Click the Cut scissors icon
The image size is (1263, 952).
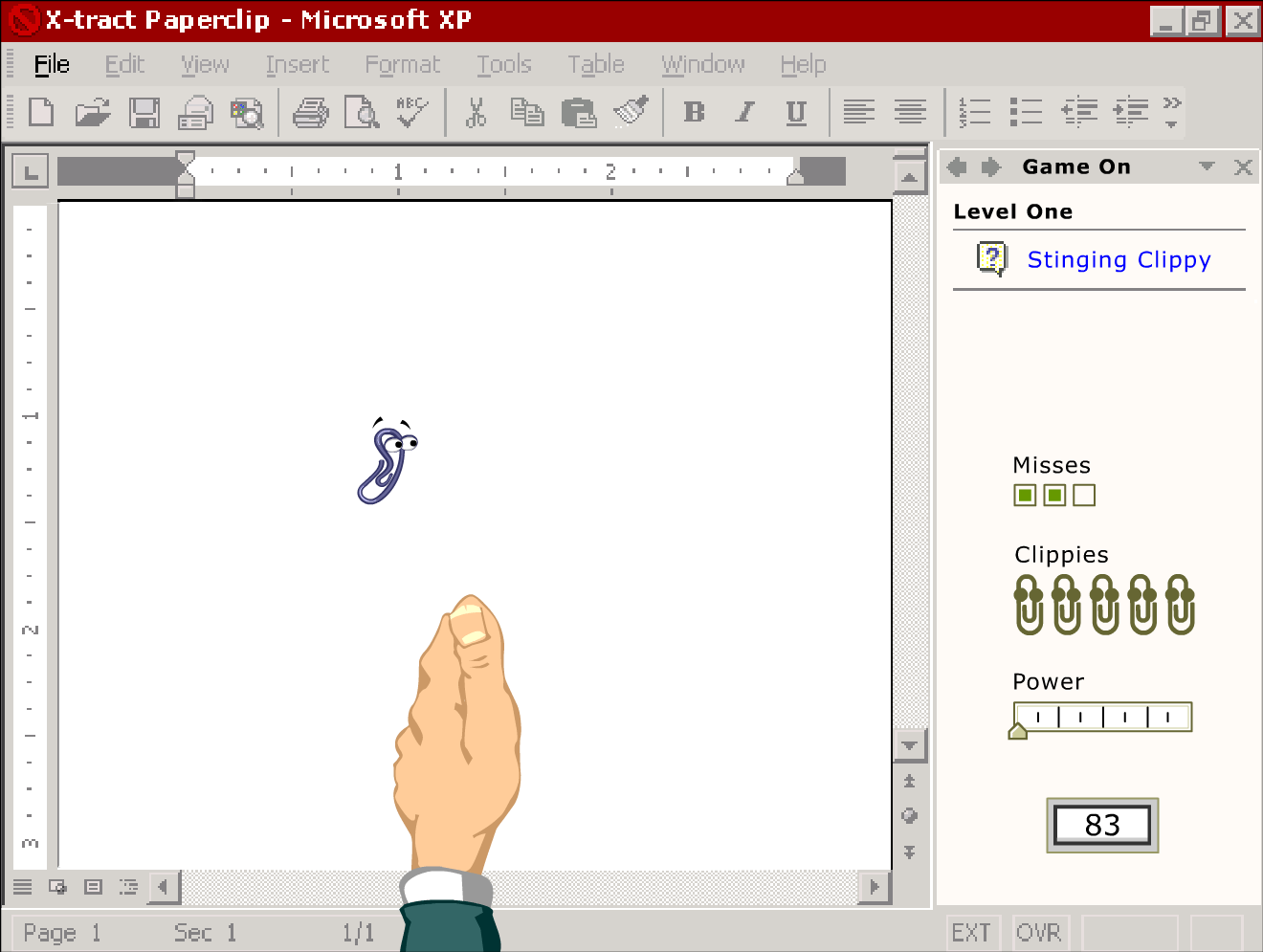pyautogui.click(x=476, y=112)
